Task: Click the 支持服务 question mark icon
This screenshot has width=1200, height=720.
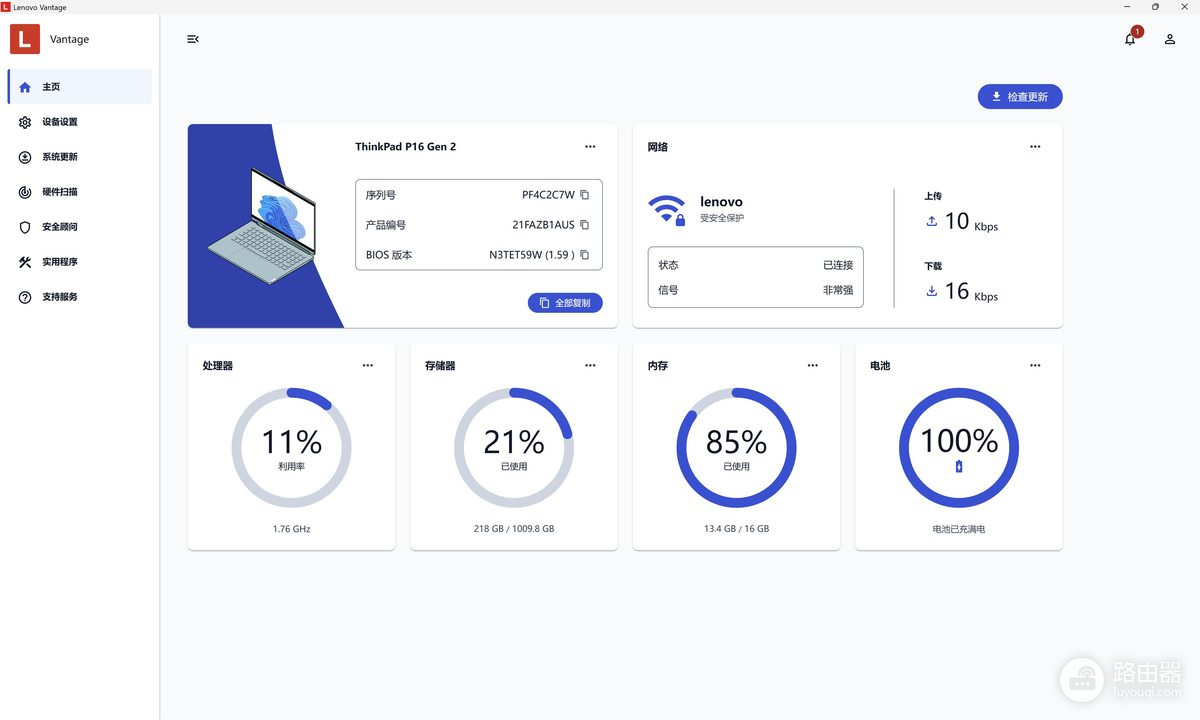Action: coord(25,297)
